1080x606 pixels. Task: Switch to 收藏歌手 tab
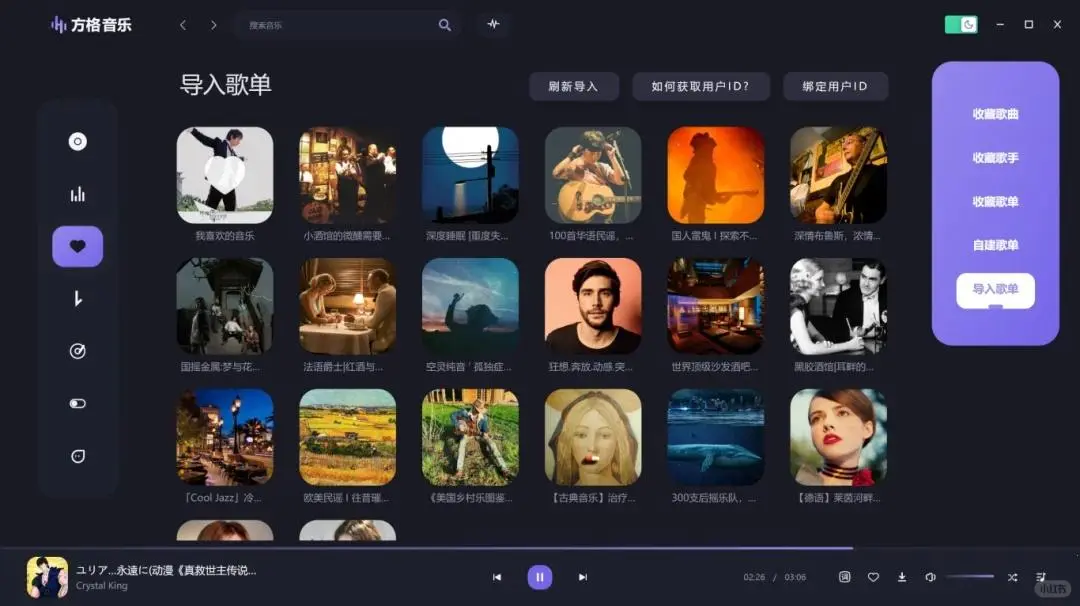pos(994,157)
